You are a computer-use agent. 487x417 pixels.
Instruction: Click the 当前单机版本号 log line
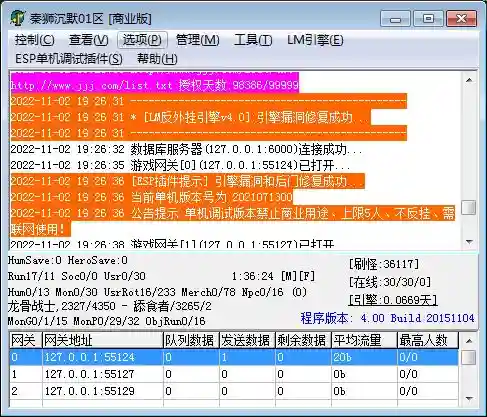152,197
